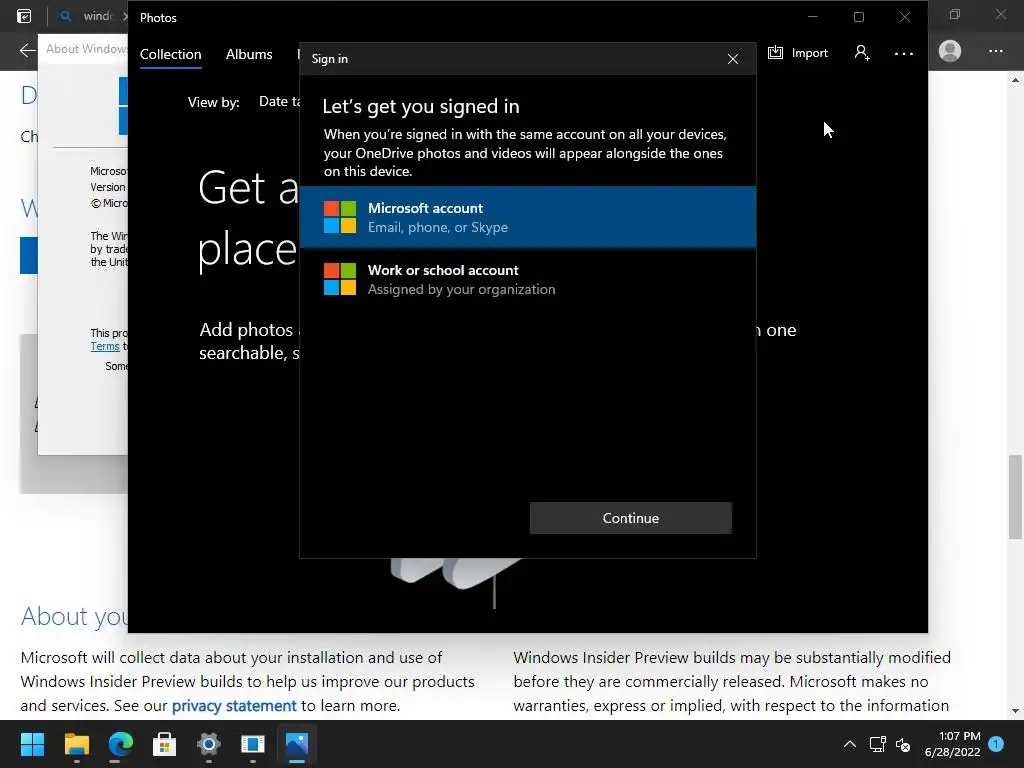The image size is (1024, 768).
Task: Open the Windows Start menu
Action: click(32, 744)
